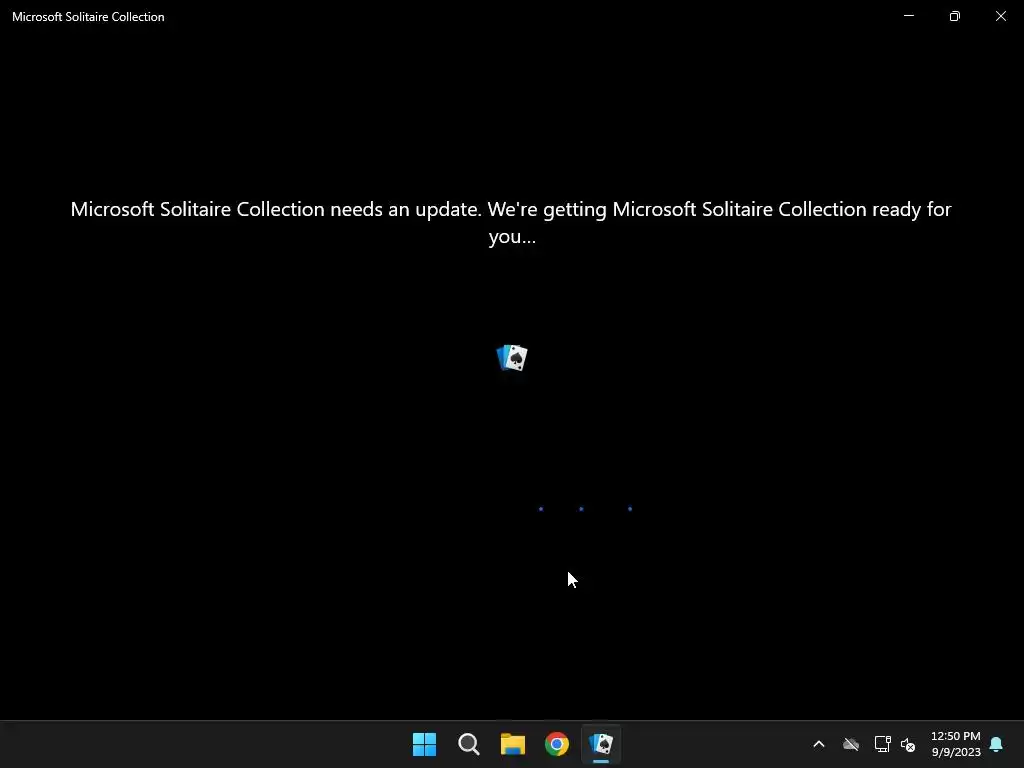Click the OneDrive cloud tray icon
The image size is (1024, 768).
[x=850, y=744]
